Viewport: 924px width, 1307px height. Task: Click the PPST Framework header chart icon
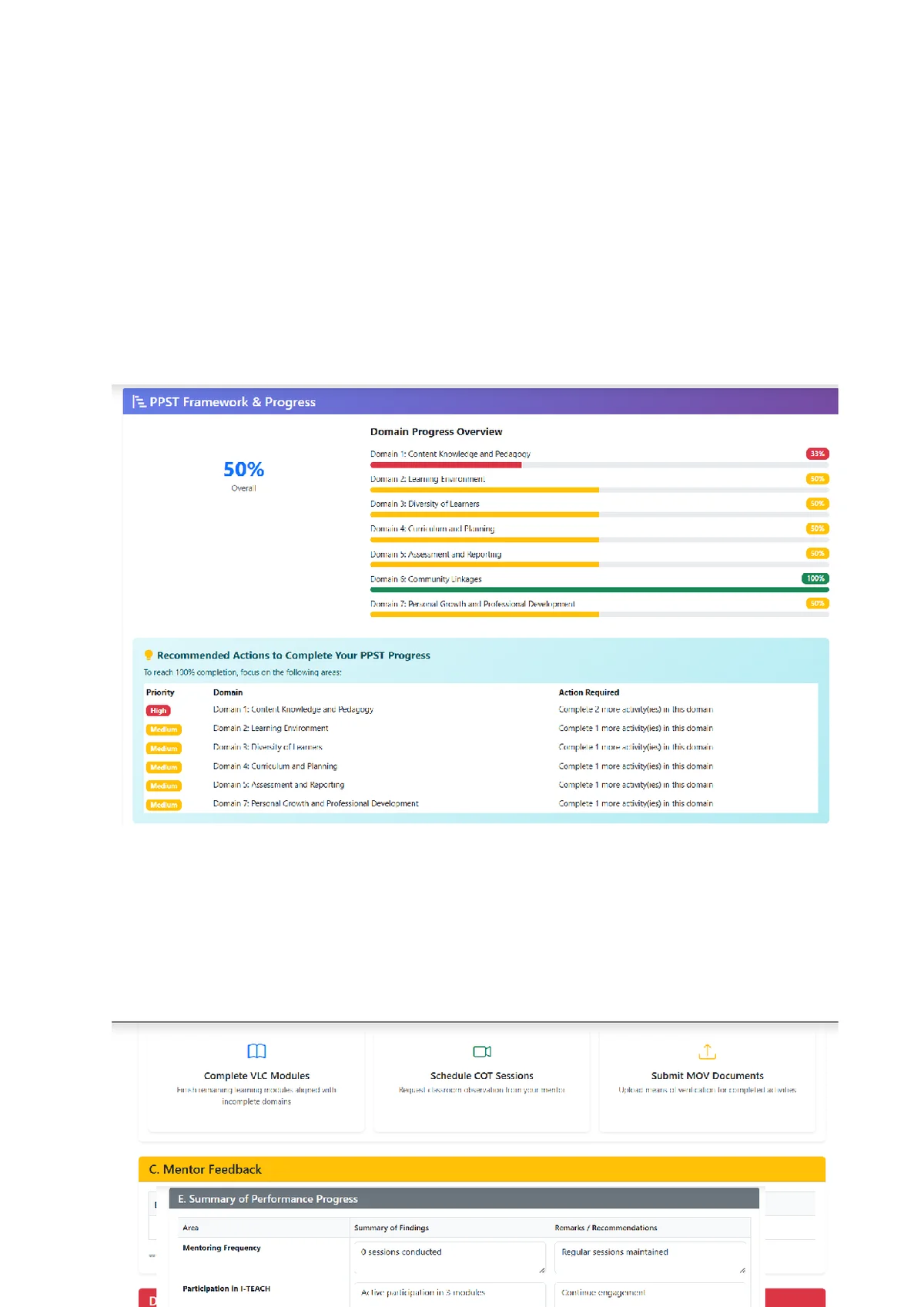139,402
